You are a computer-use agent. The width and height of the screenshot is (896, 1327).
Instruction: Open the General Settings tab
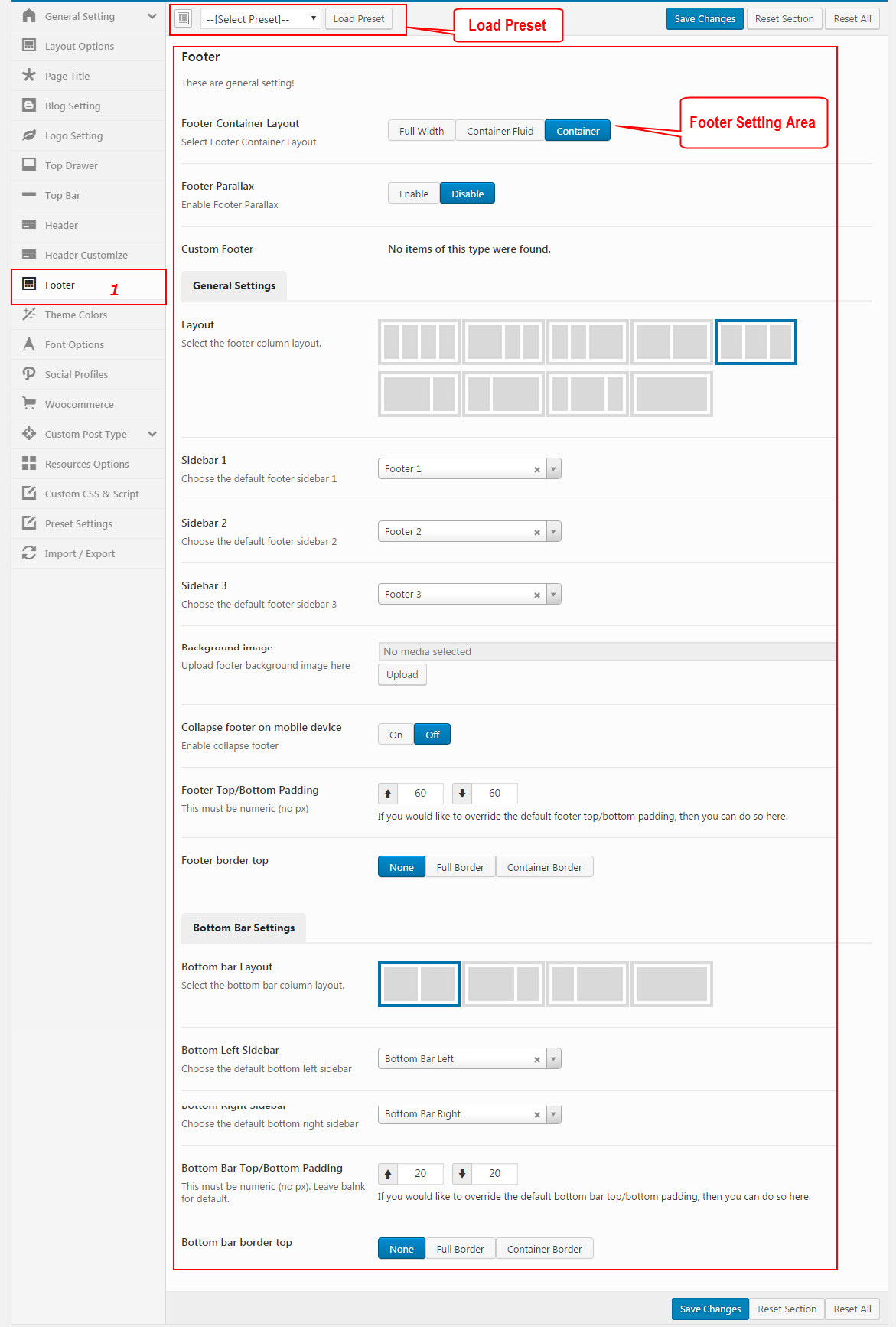tap(234, 285)
